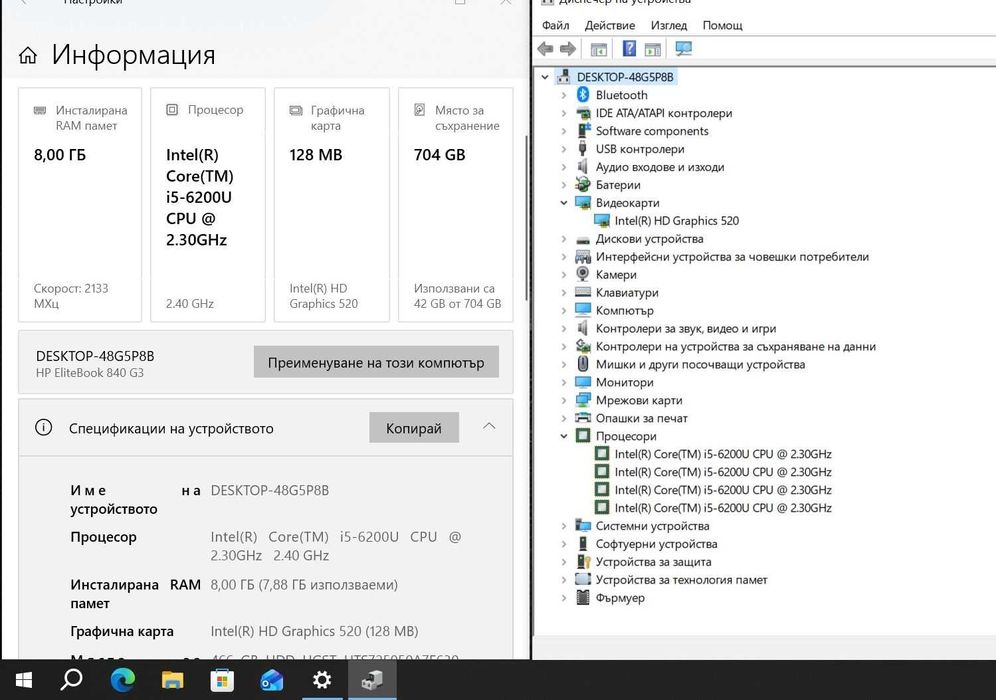Select Устройства за технология памет category
This screenshot has width=996, height=700.
pyautogui.click(x=681, y=580)
